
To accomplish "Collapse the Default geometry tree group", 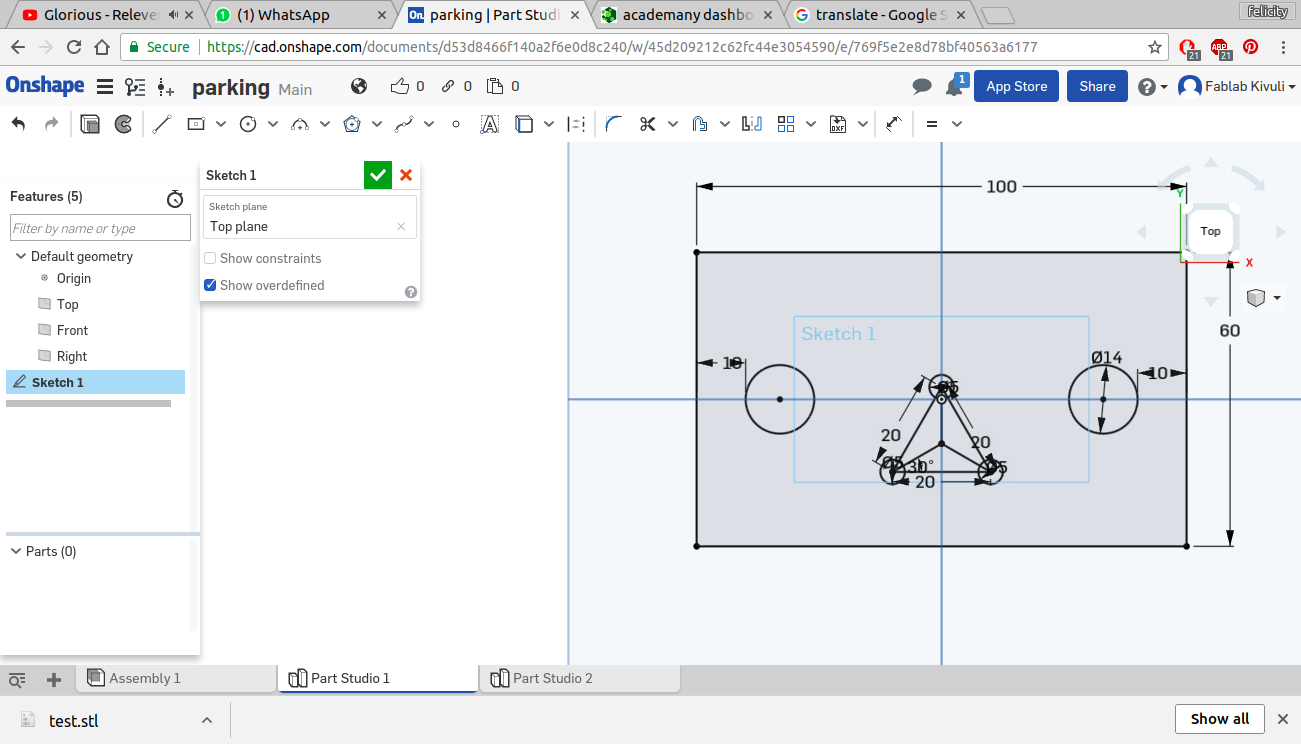I will [x=20, y=256].
